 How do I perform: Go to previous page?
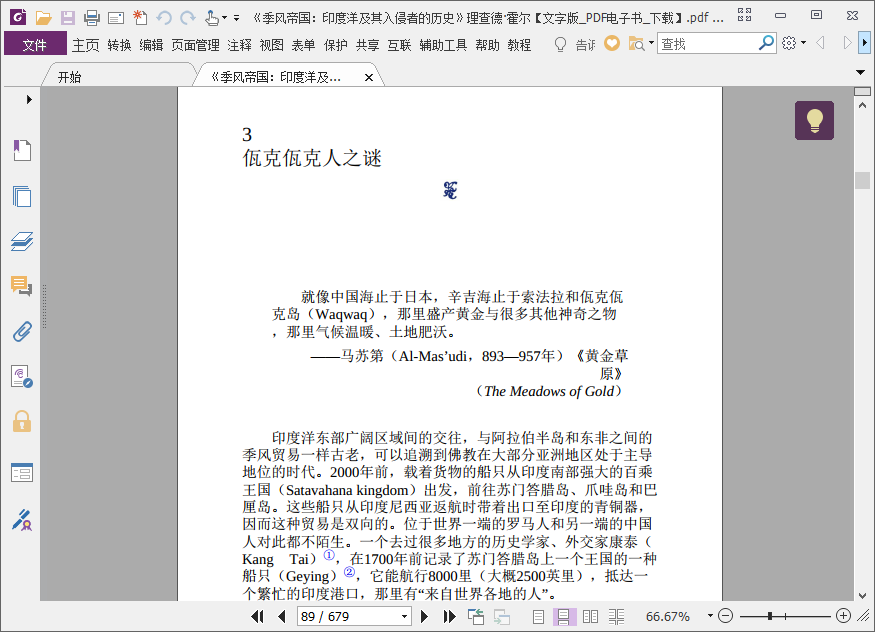click(282, 616)
